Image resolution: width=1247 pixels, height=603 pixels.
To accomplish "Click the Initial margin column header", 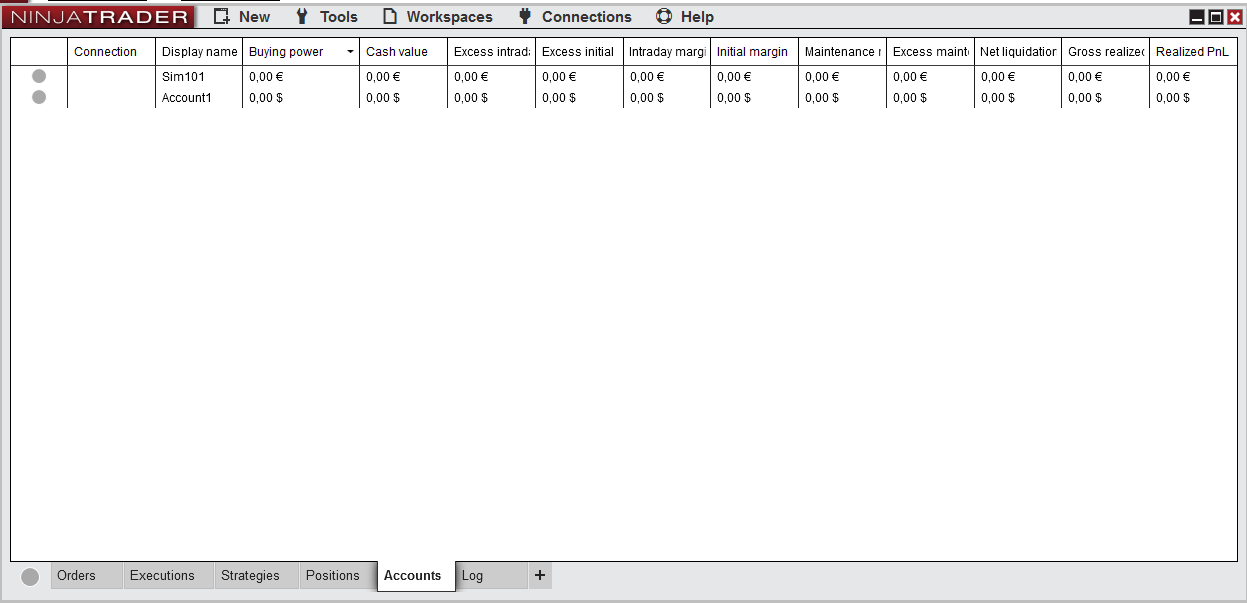I will tap(754, 52).
